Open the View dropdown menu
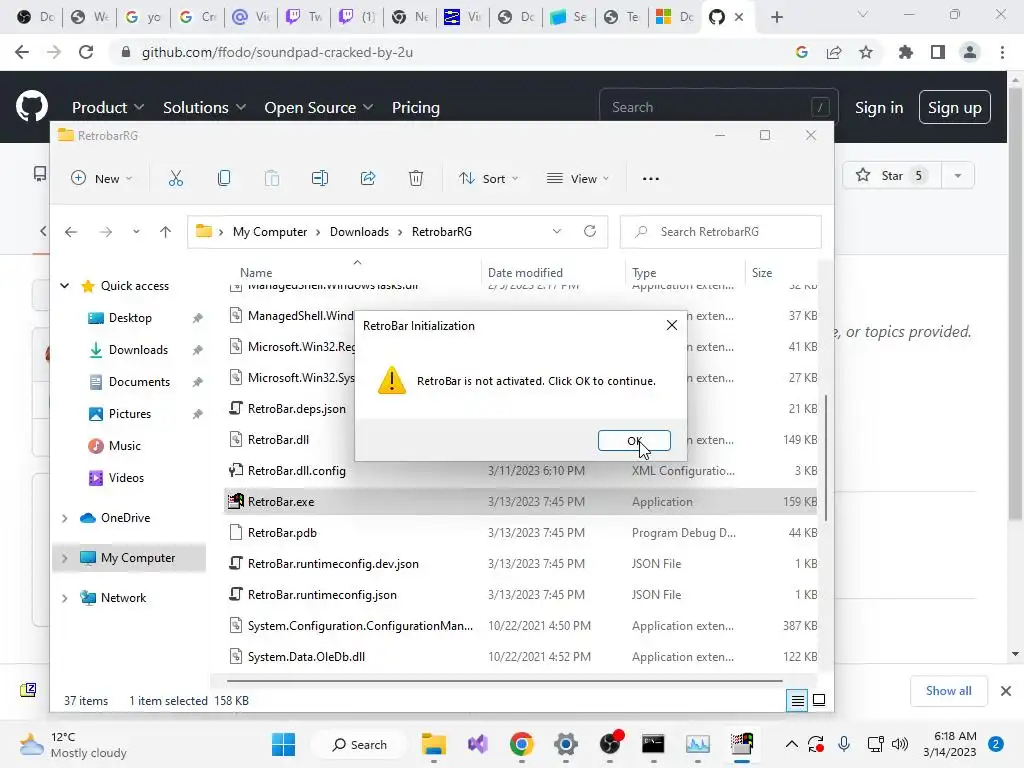1024x768 pixels. (578, 178)
